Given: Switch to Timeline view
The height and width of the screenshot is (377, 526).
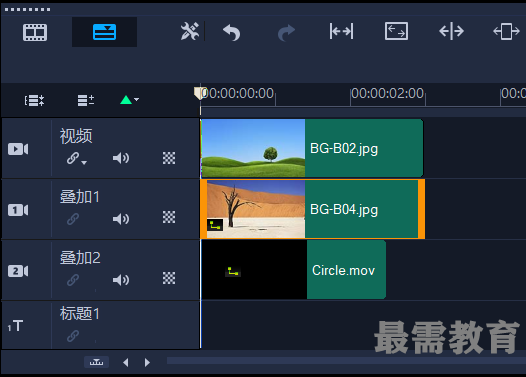Looking at the screenshot, I should click(x=104, y=32).
